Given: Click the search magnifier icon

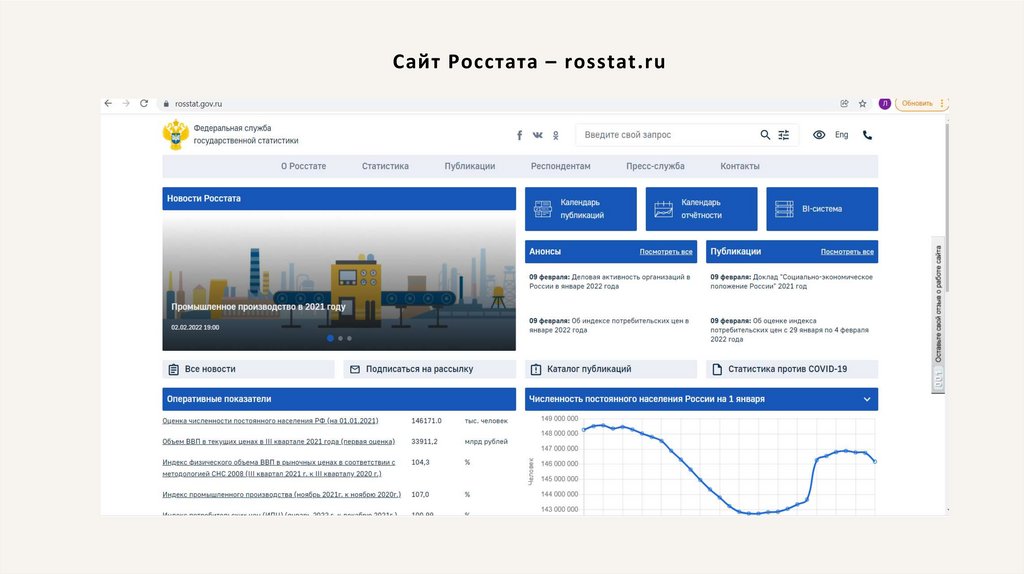Looking at the screenshot, I should point(765,135).
